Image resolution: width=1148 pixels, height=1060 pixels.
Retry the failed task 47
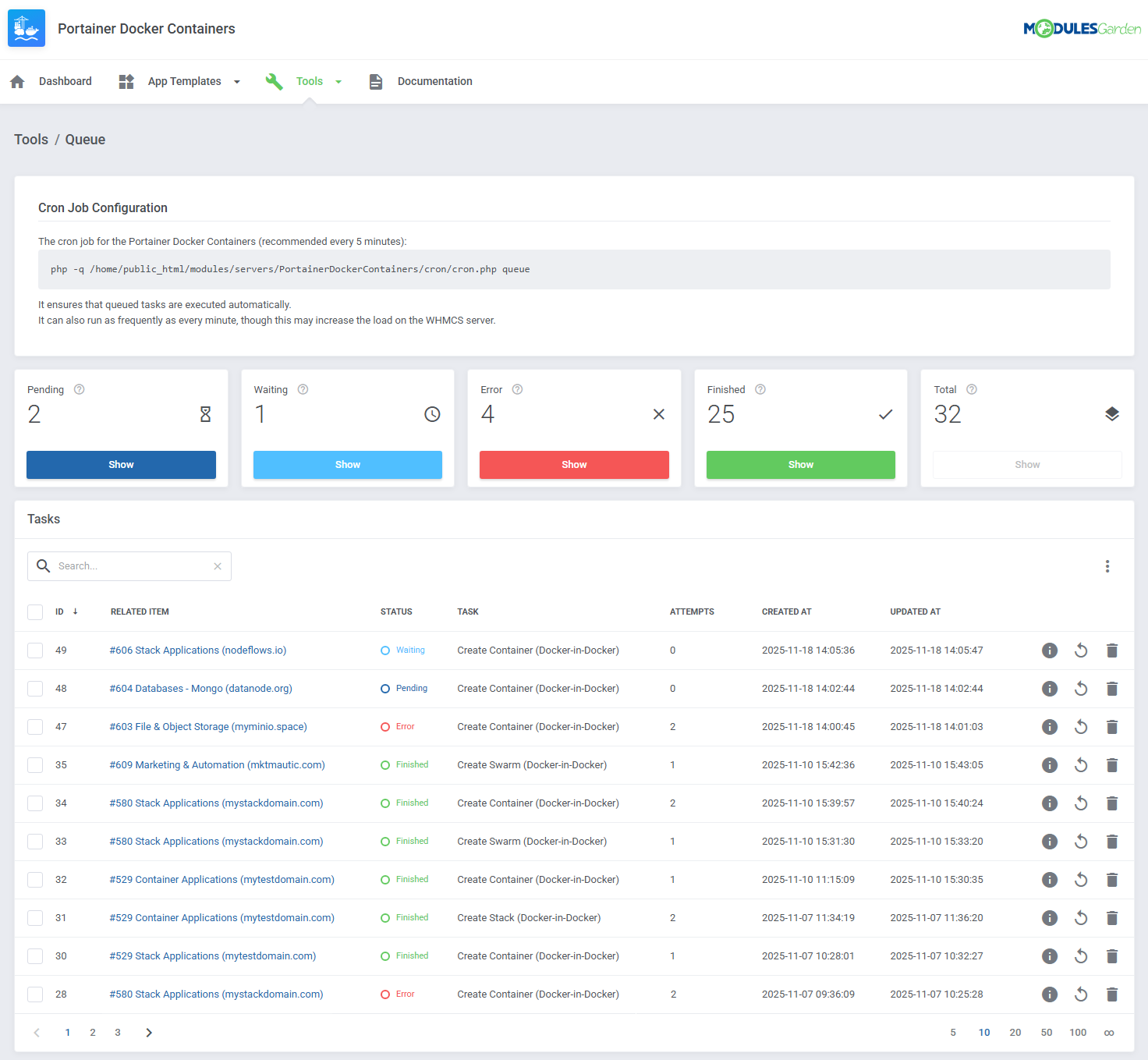1080,726
